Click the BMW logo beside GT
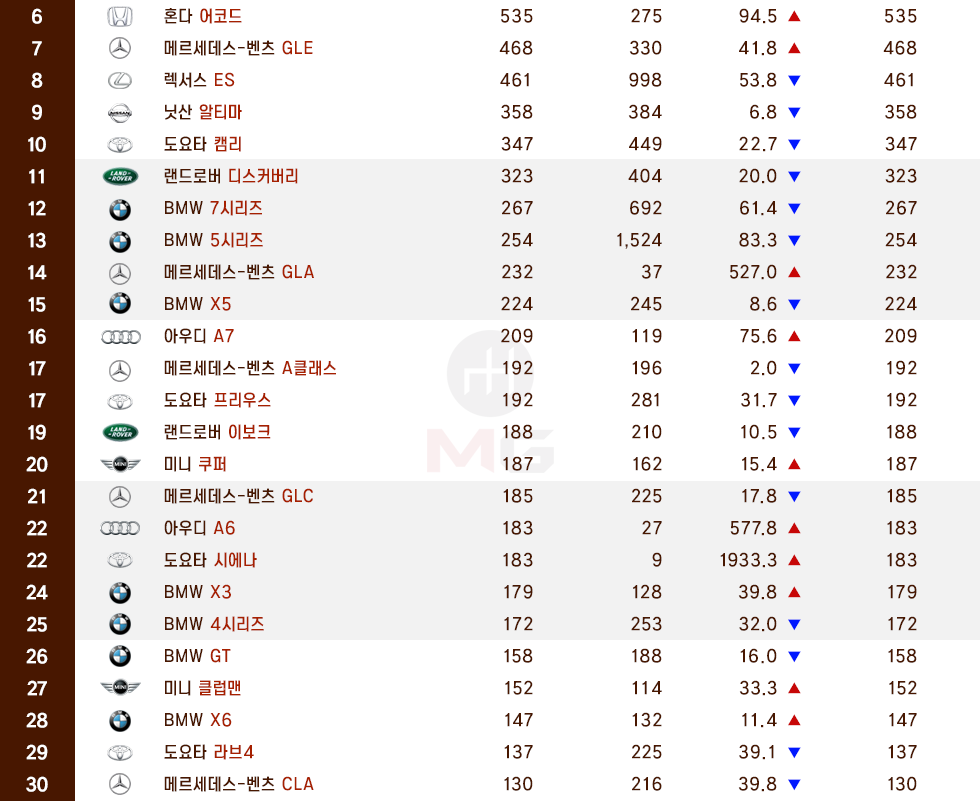Viewport: 980px width, 801px height. (120, 656)
